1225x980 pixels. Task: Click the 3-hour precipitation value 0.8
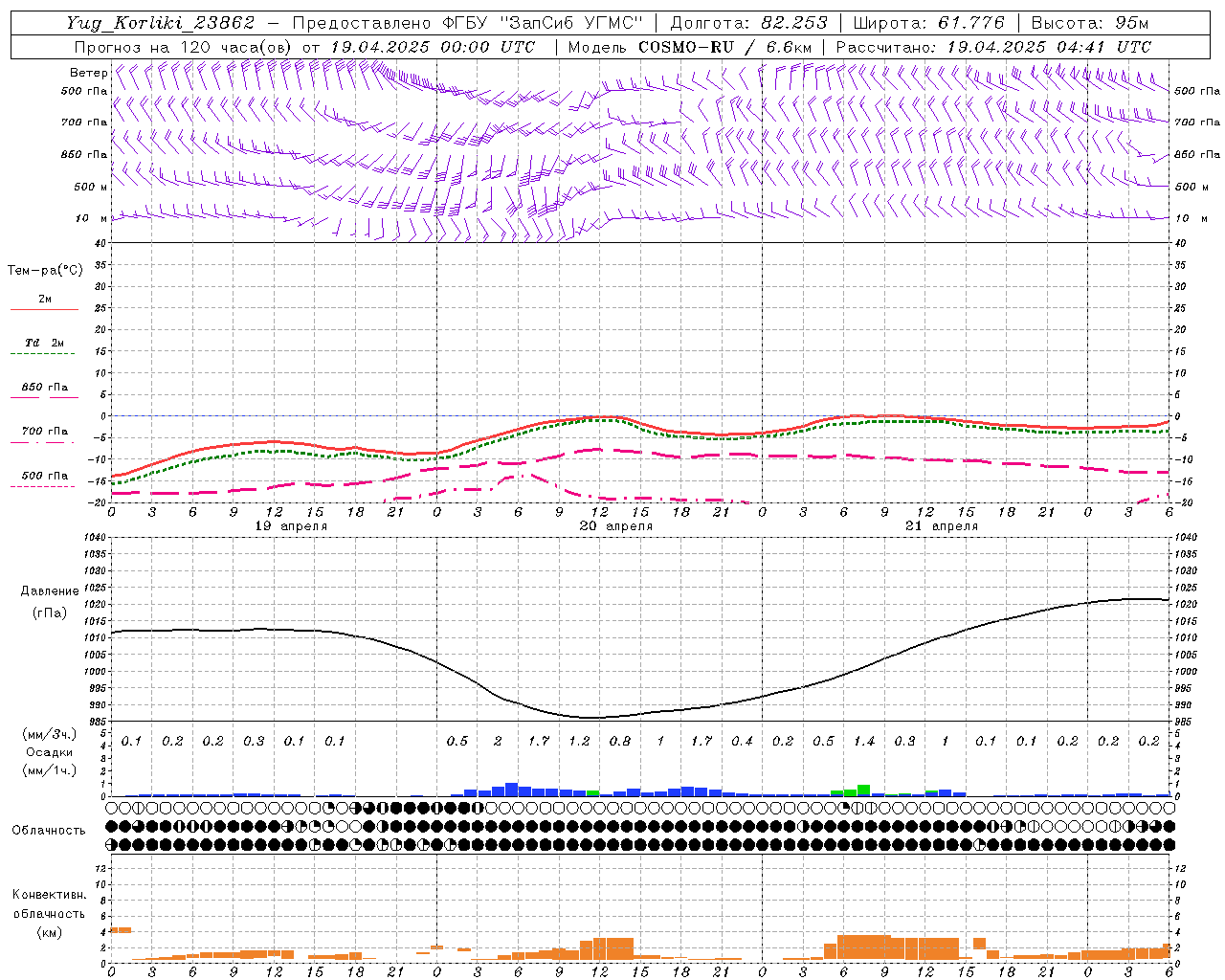[620, 742]
